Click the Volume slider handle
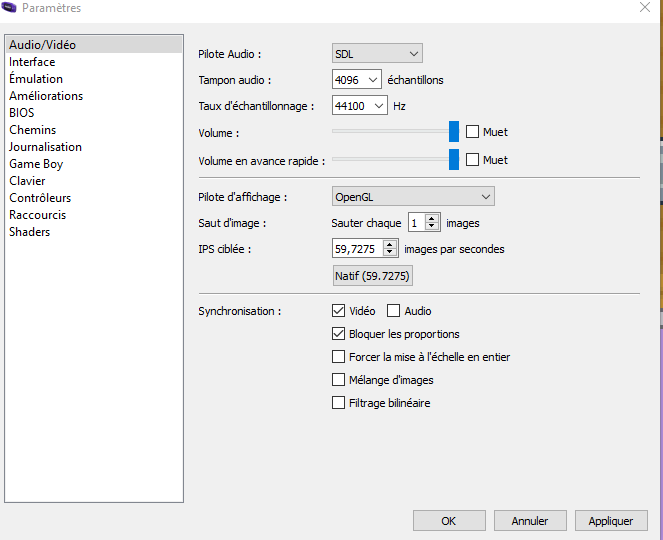 click(x=454, y=131)
